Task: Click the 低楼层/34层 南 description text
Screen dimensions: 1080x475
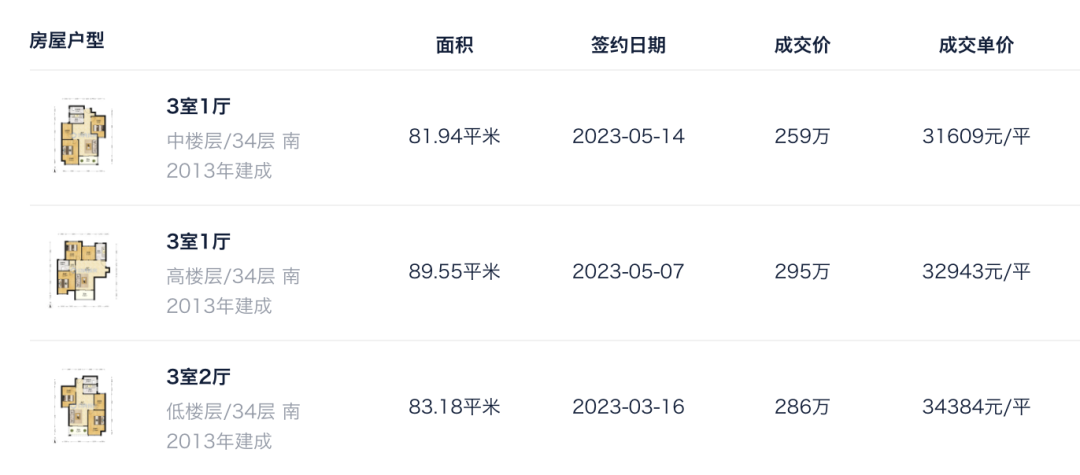Action: pyautogui.click(x=233, y=412)
